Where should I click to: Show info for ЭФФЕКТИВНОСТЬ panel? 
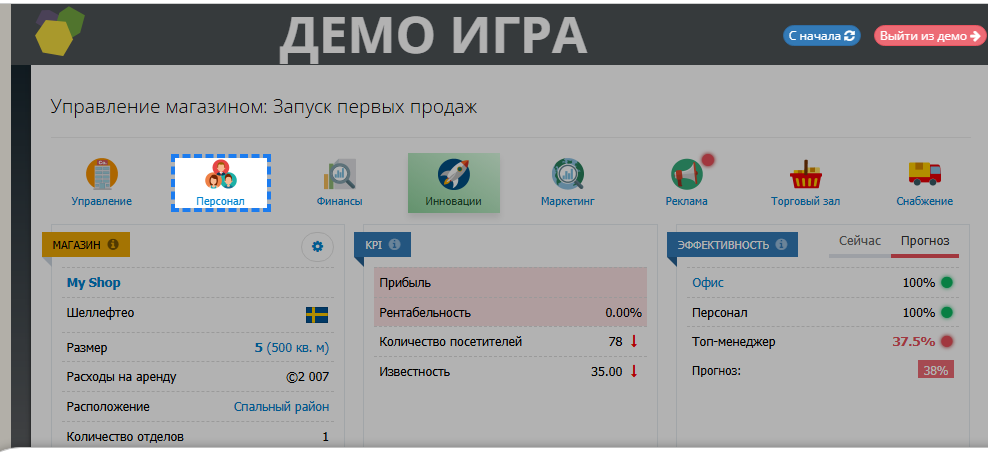(x=781, y=244)
